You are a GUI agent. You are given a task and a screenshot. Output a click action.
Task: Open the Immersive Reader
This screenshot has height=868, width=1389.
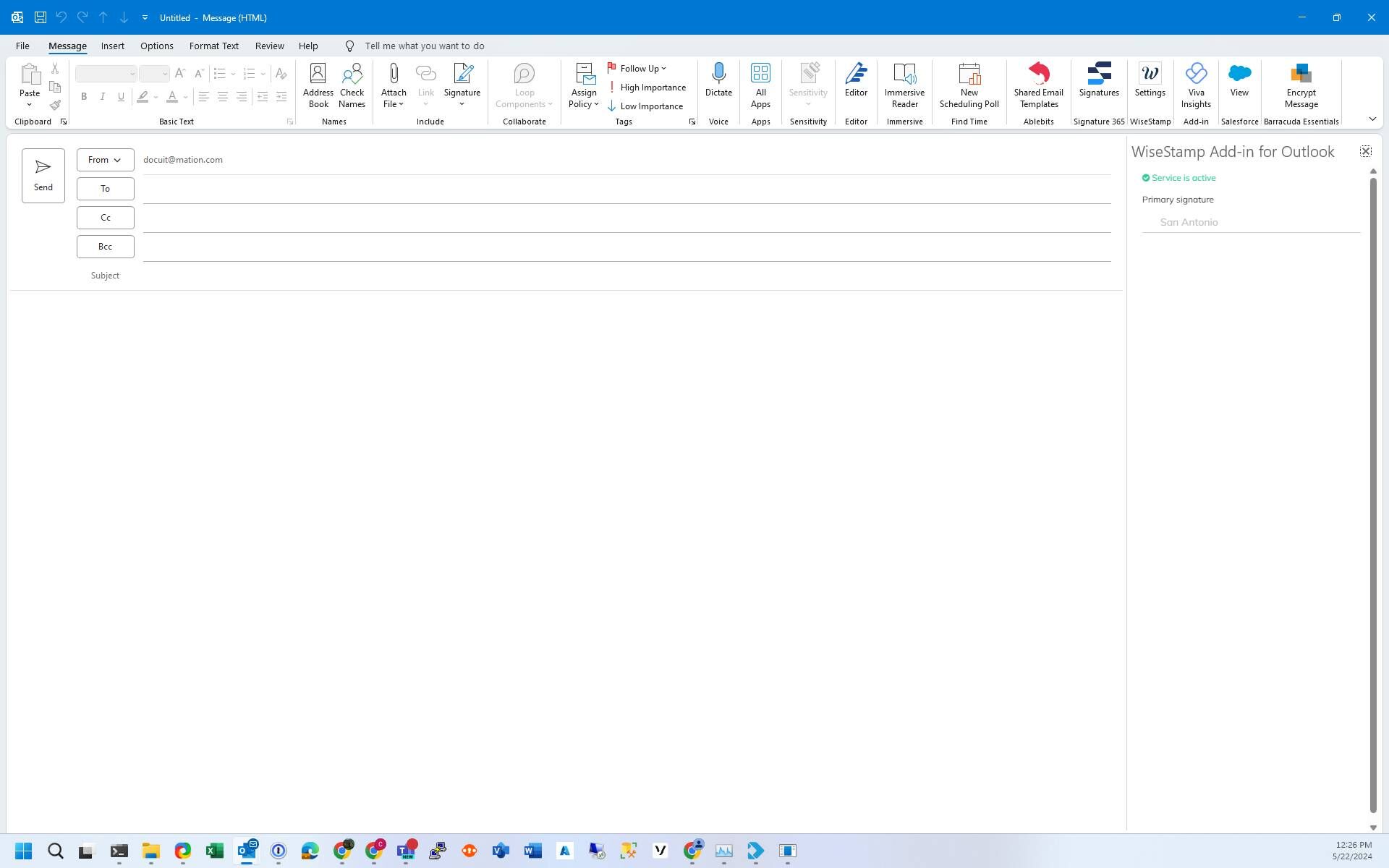904,85
